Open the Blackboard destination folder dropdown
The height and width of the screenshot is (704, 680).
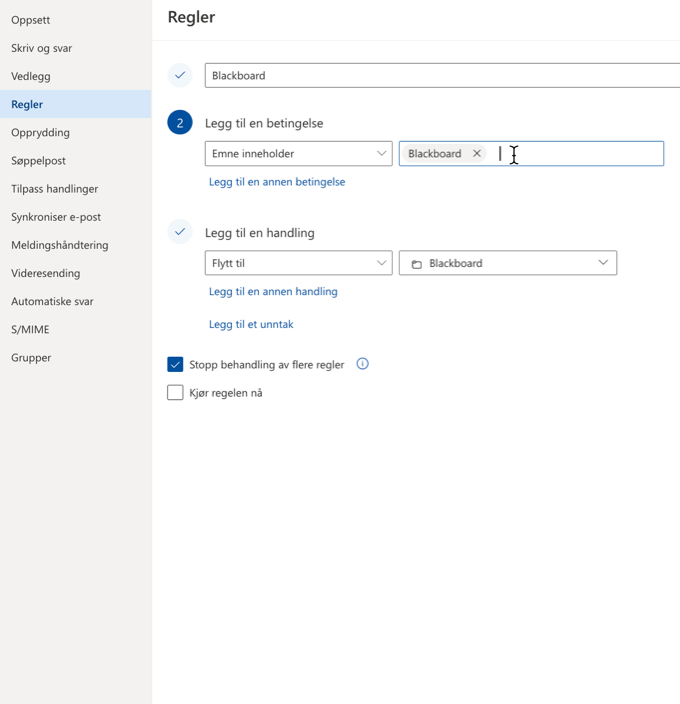[507, 263]
